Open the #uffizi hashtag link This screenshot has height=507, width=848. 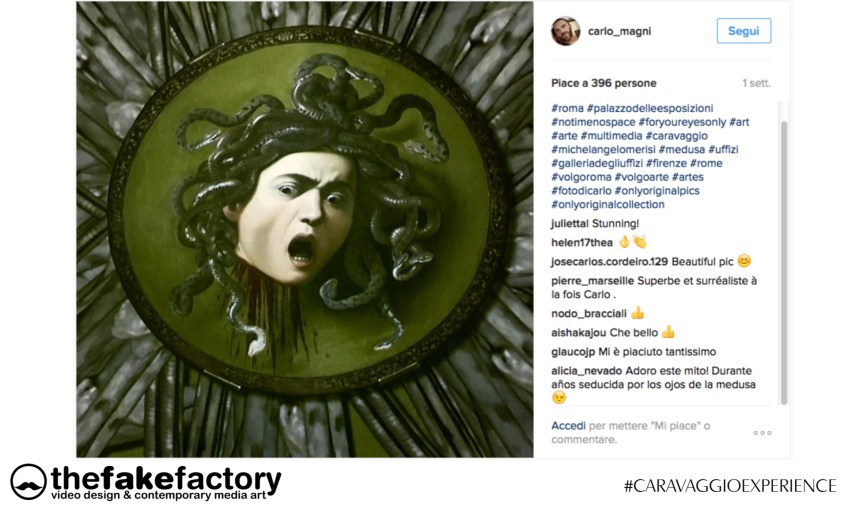pyautogui.click(x=723, y=149)
